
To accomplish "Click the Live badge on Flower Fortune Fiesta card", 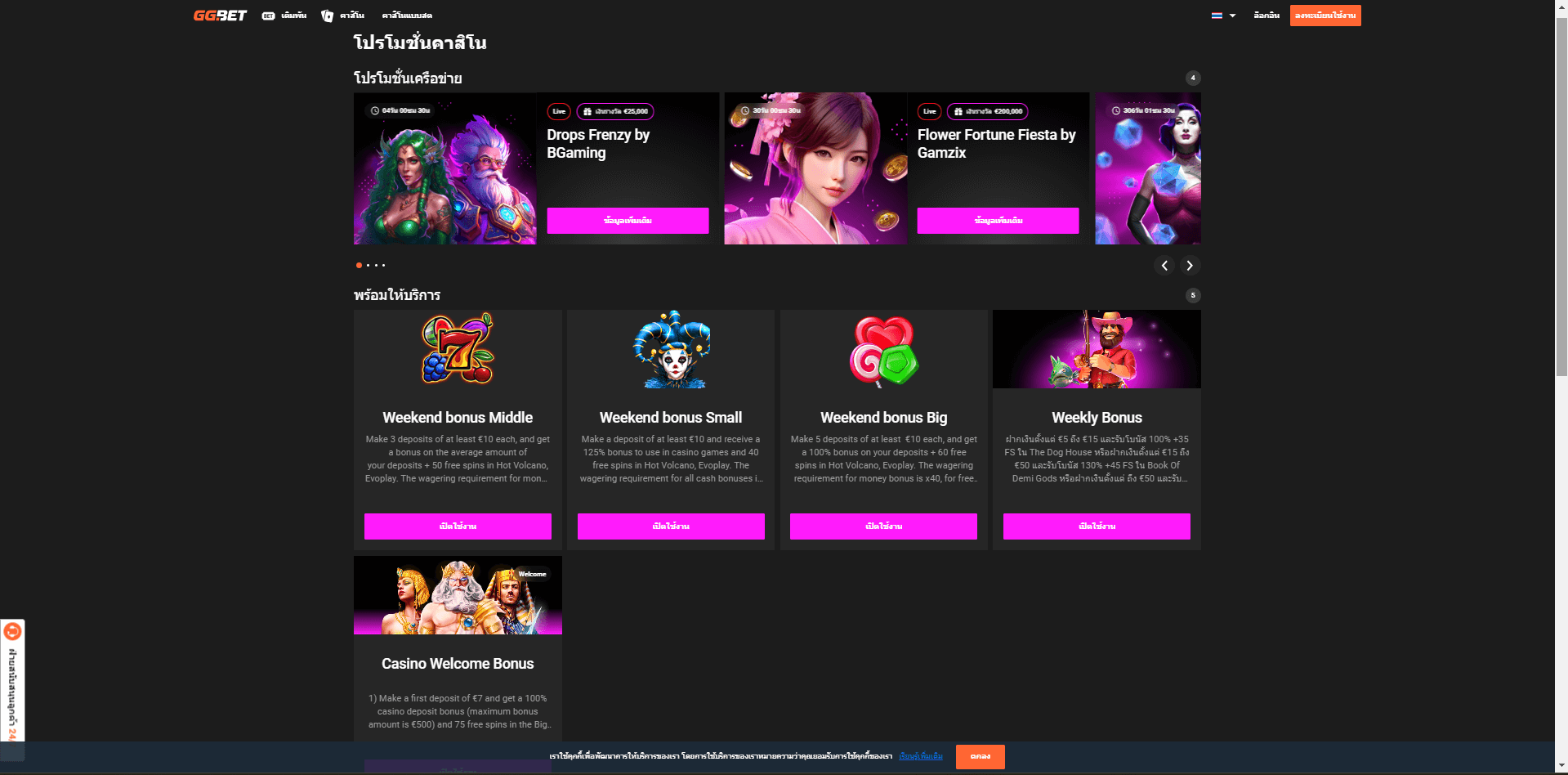I will pyautogui.click(x=929, y=111).
